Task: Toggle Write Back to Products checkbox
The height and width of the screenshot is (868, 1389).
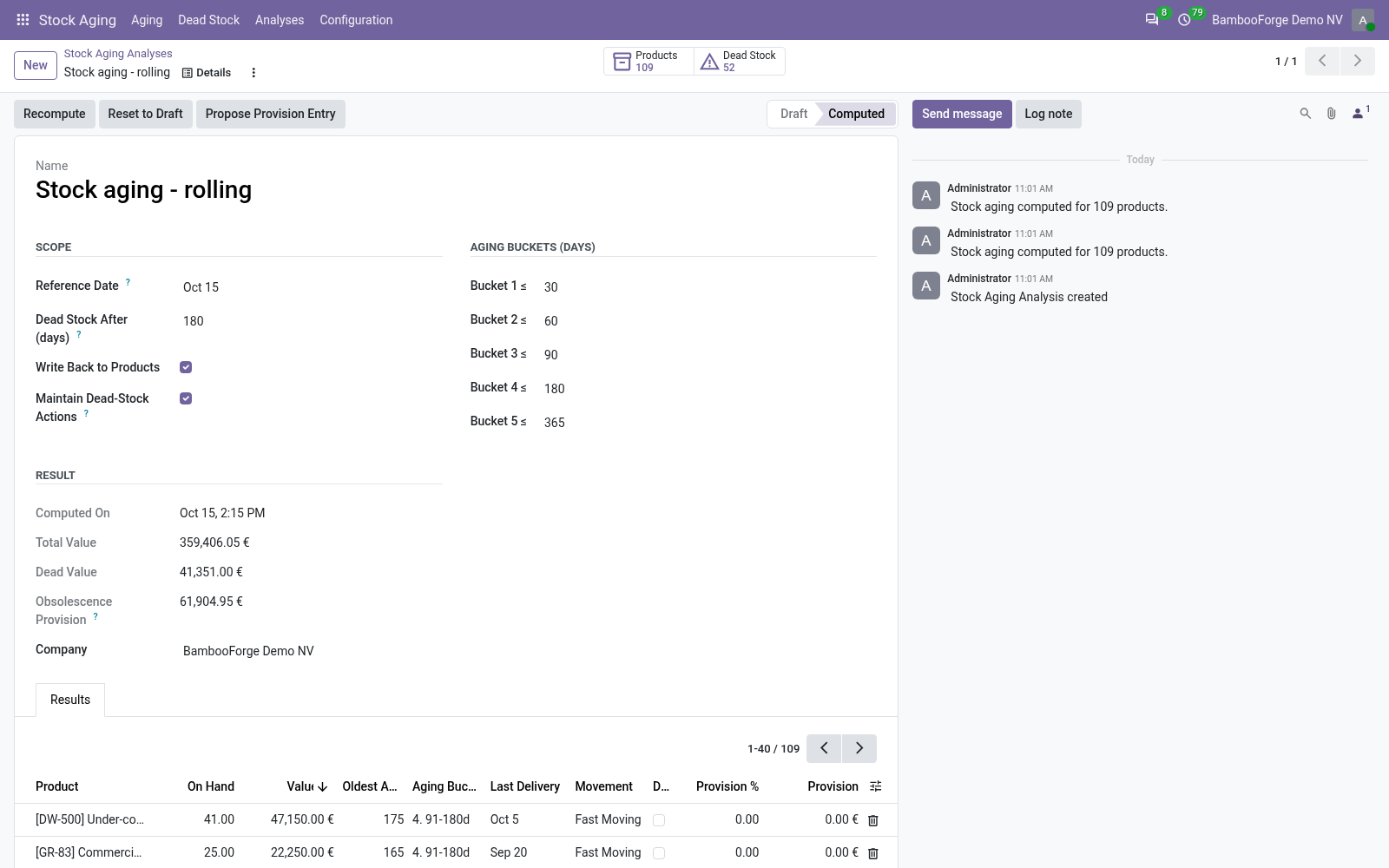Action: [186, 367]
